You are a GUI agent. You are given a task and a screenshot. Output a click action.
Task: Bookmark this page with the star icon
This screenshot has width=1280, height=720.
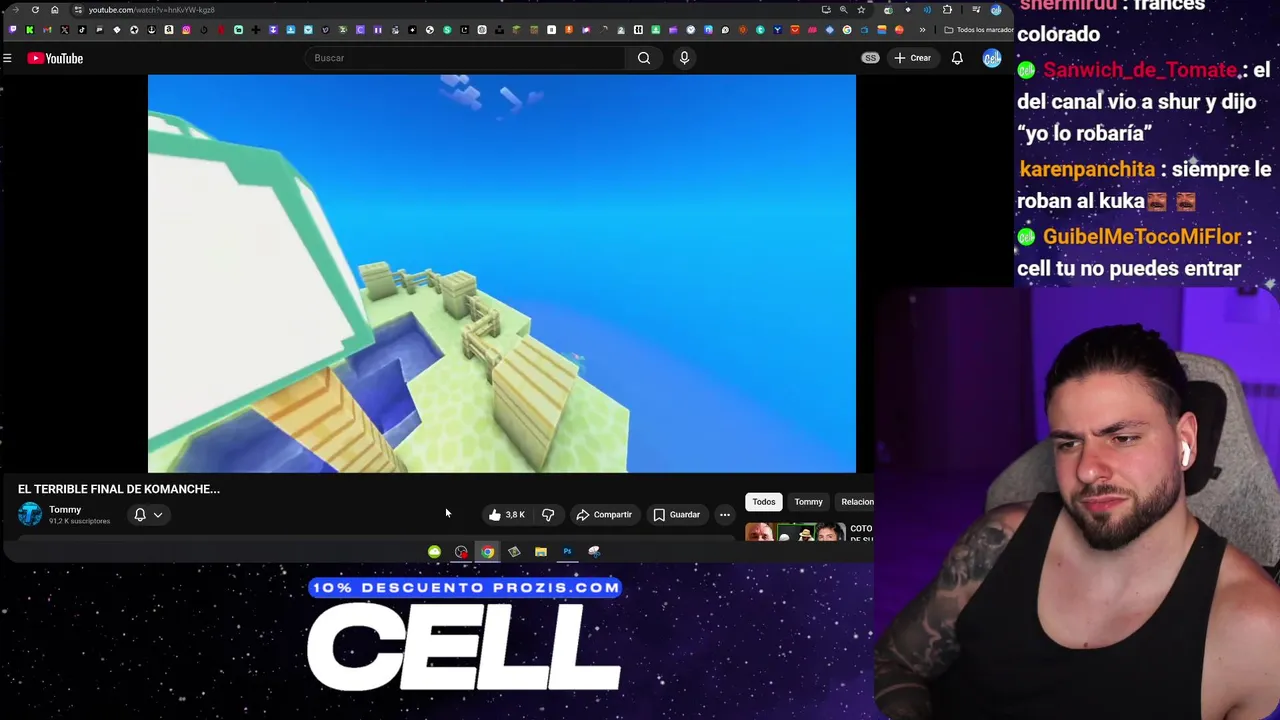[861, 10]
